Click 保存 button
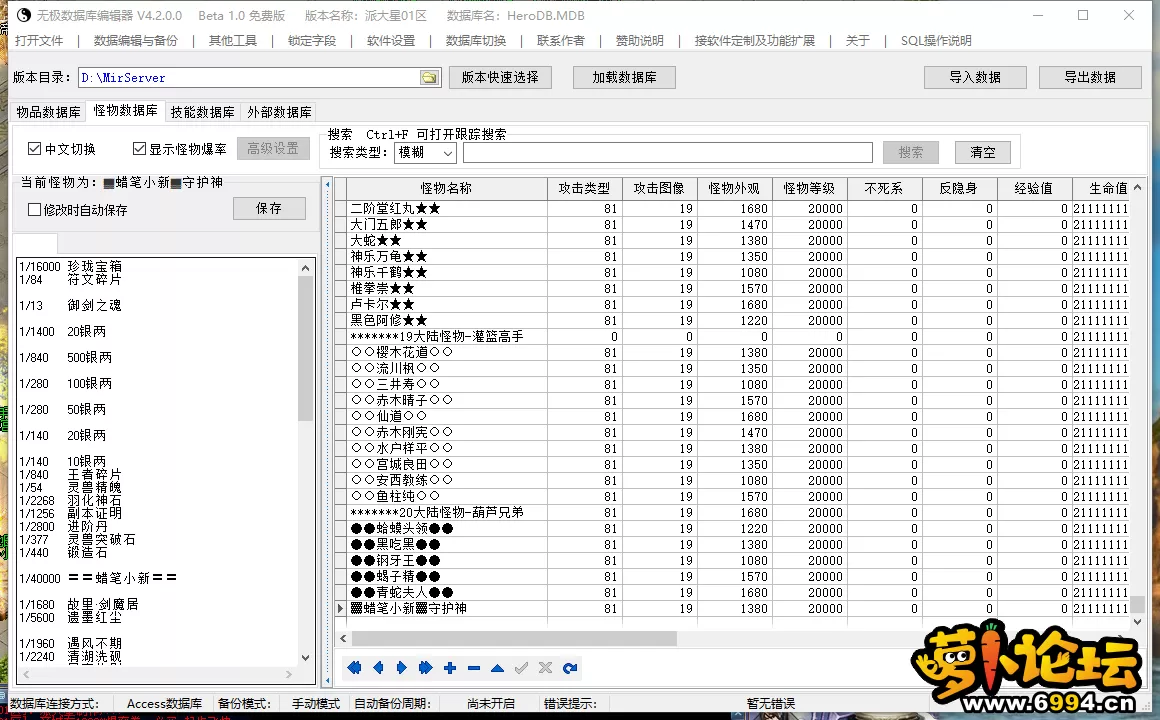Image resolution: width=1160 pixels, height=720 pixels. (269, 209)
